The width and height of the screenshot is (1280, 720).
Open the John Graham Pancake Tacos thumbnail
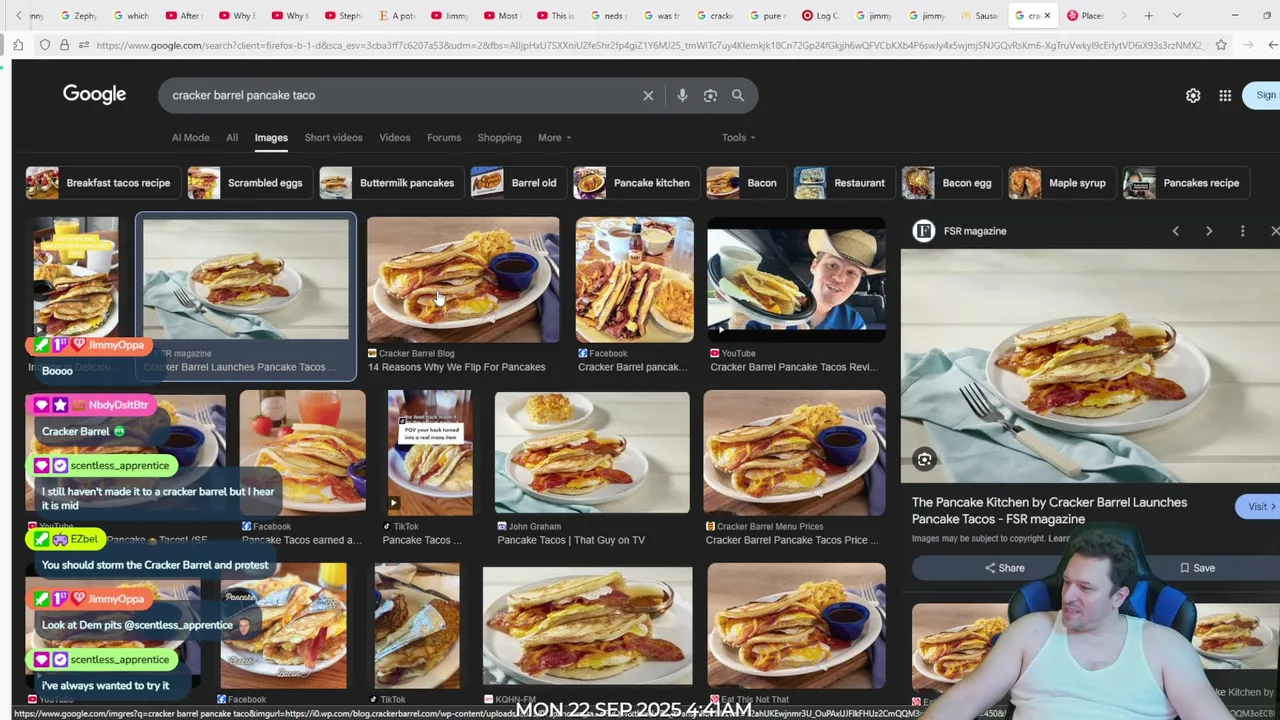[x=592, y=452]
